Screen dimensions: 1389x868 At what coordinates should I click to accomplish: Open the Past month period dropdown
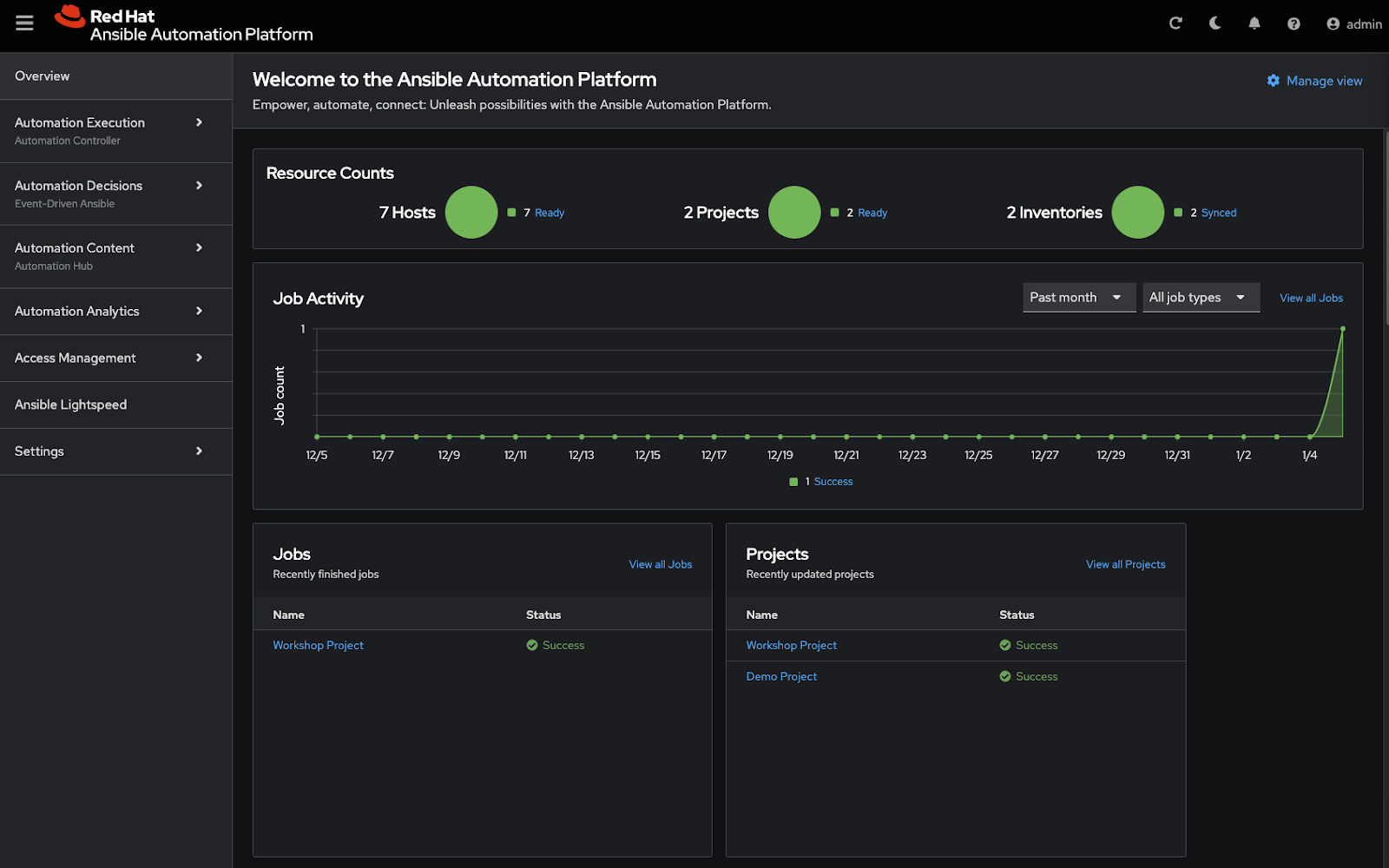pyautogui.click(x=1079, y=298)
